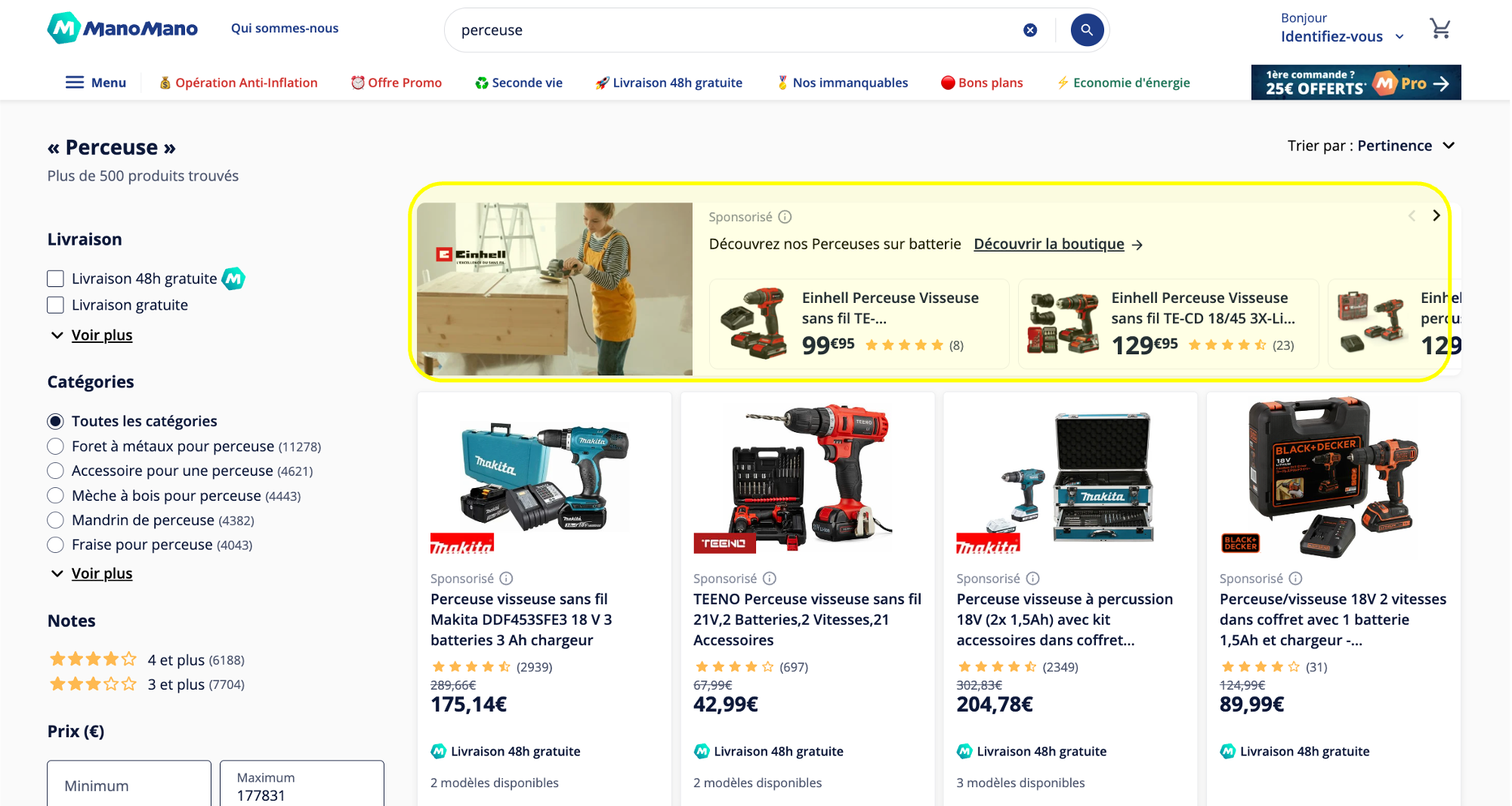Select Toutes les catégories radio
The image size is (1512, 806).
tap(55, 421)
